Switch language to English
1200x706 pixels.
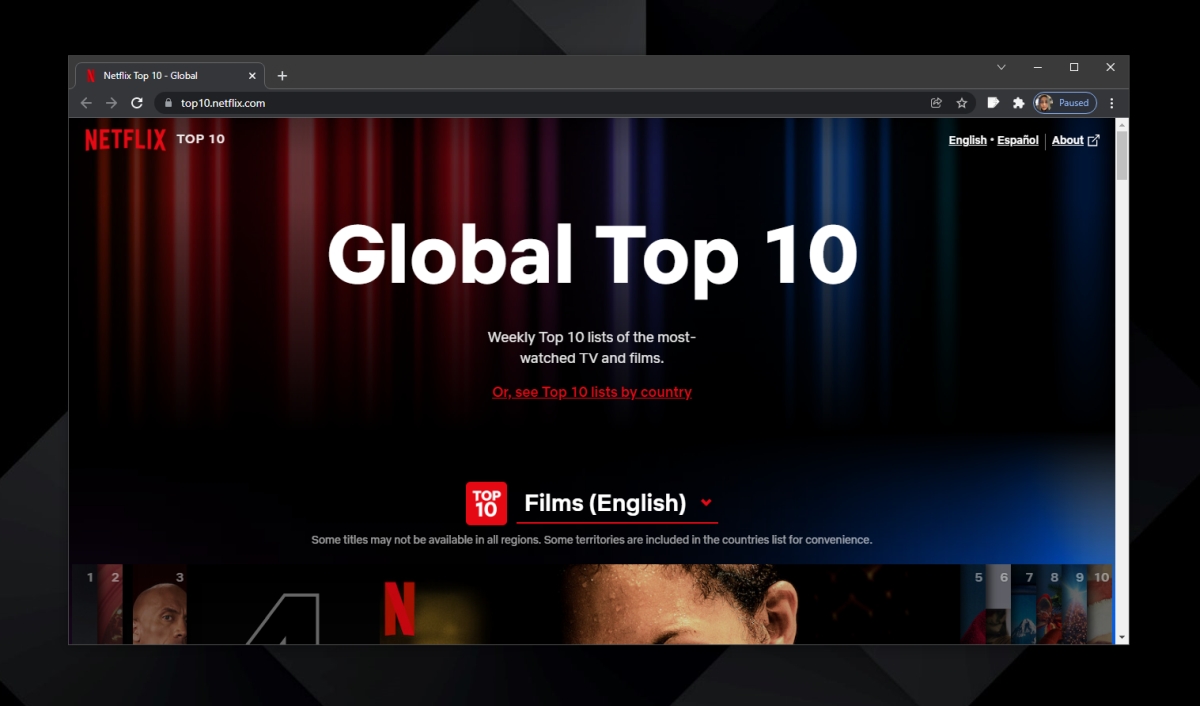pyautogui.click(x=967, y=140)
